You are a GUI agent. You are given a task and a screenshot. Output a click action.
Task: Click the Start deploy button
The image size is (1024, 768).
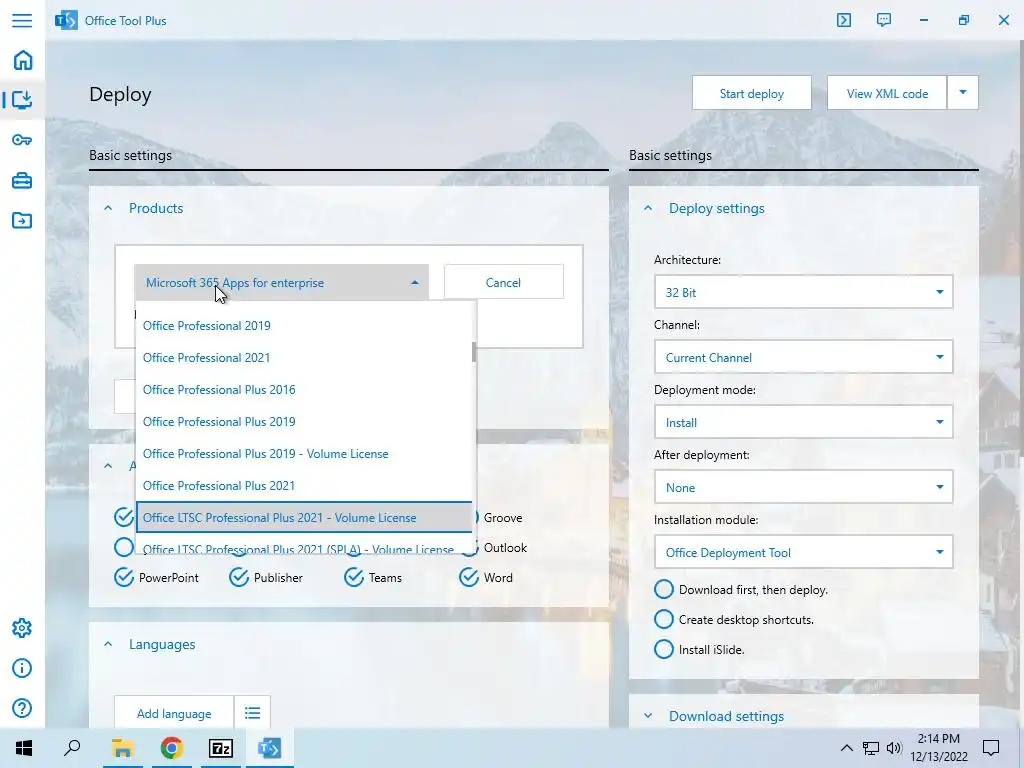click(752, 93)
